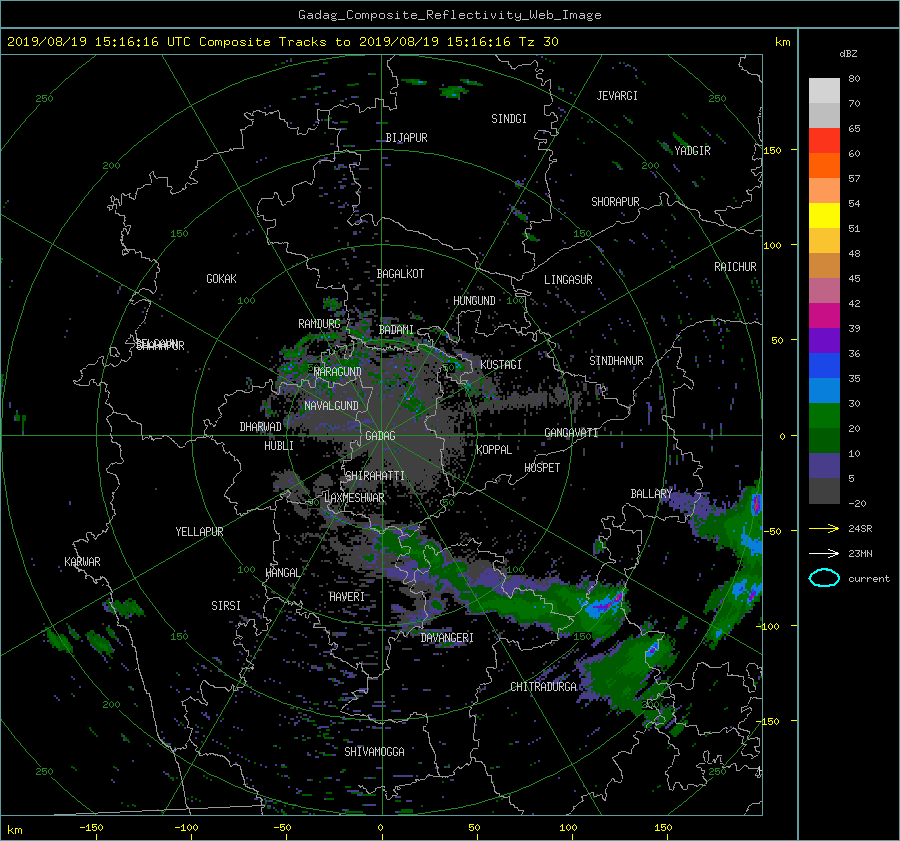Click the RAMDURG city label
900x841 pixels.
pyautogui.click(x=319, y=324)
